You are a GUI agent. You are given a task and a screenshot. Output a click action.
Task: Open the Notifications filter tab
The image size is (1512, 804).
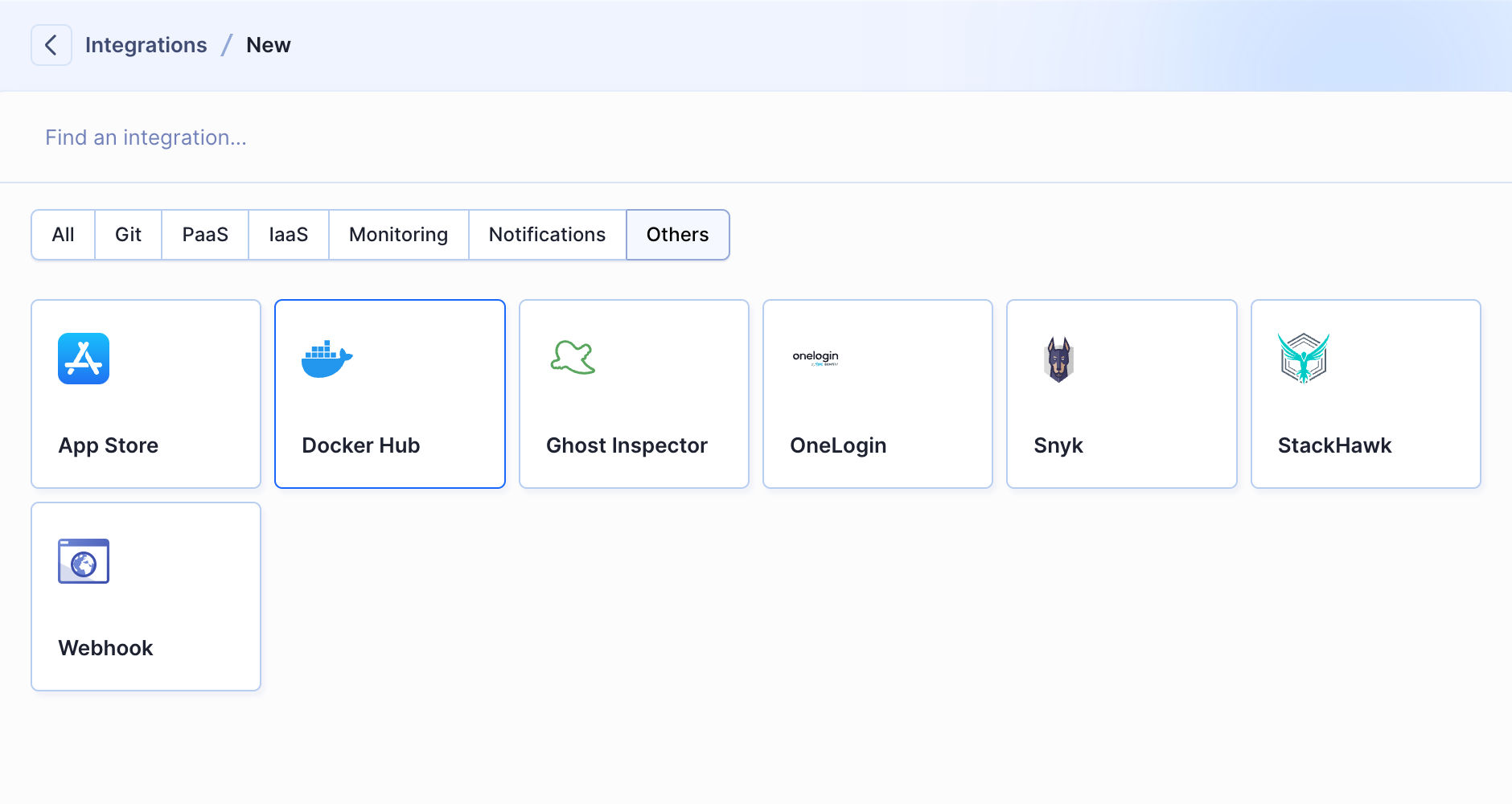tap(548, 235)
